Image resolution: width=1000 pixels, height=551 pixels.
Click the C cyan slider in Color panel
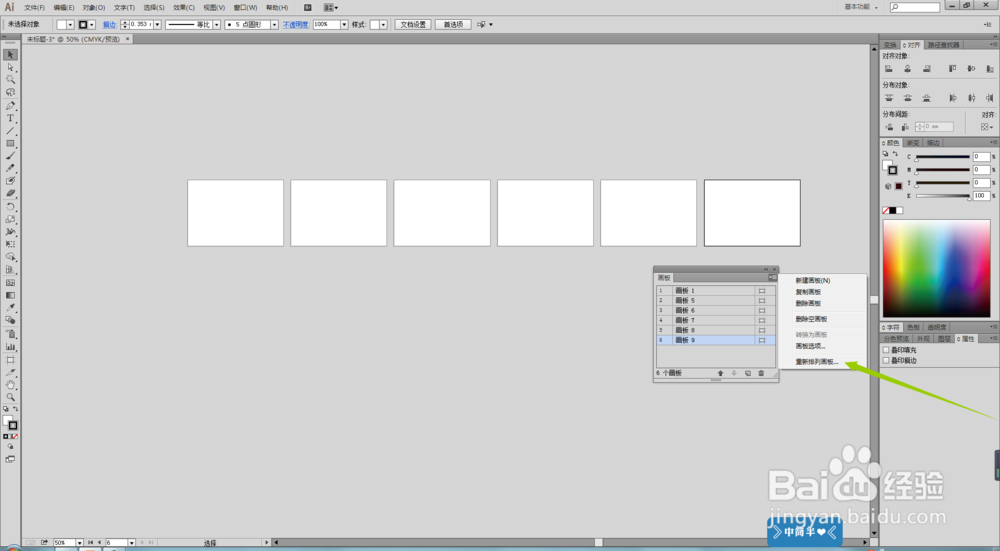(943, 158)
